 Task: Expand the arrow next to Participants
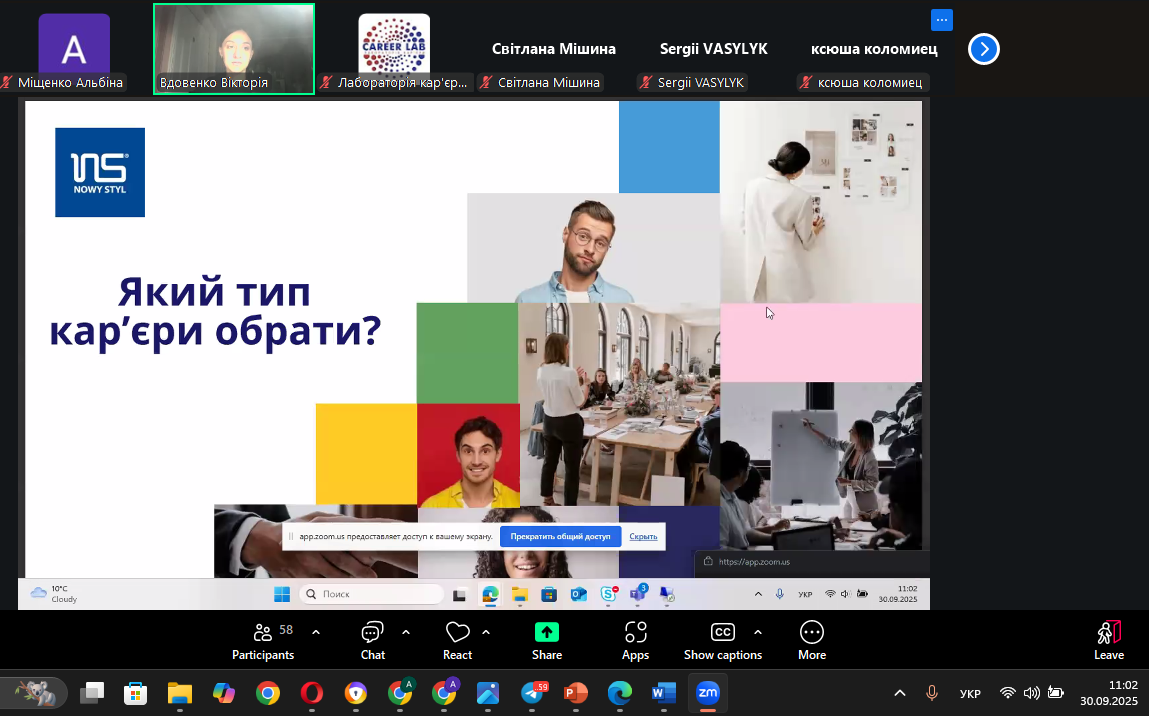[316, 632]
